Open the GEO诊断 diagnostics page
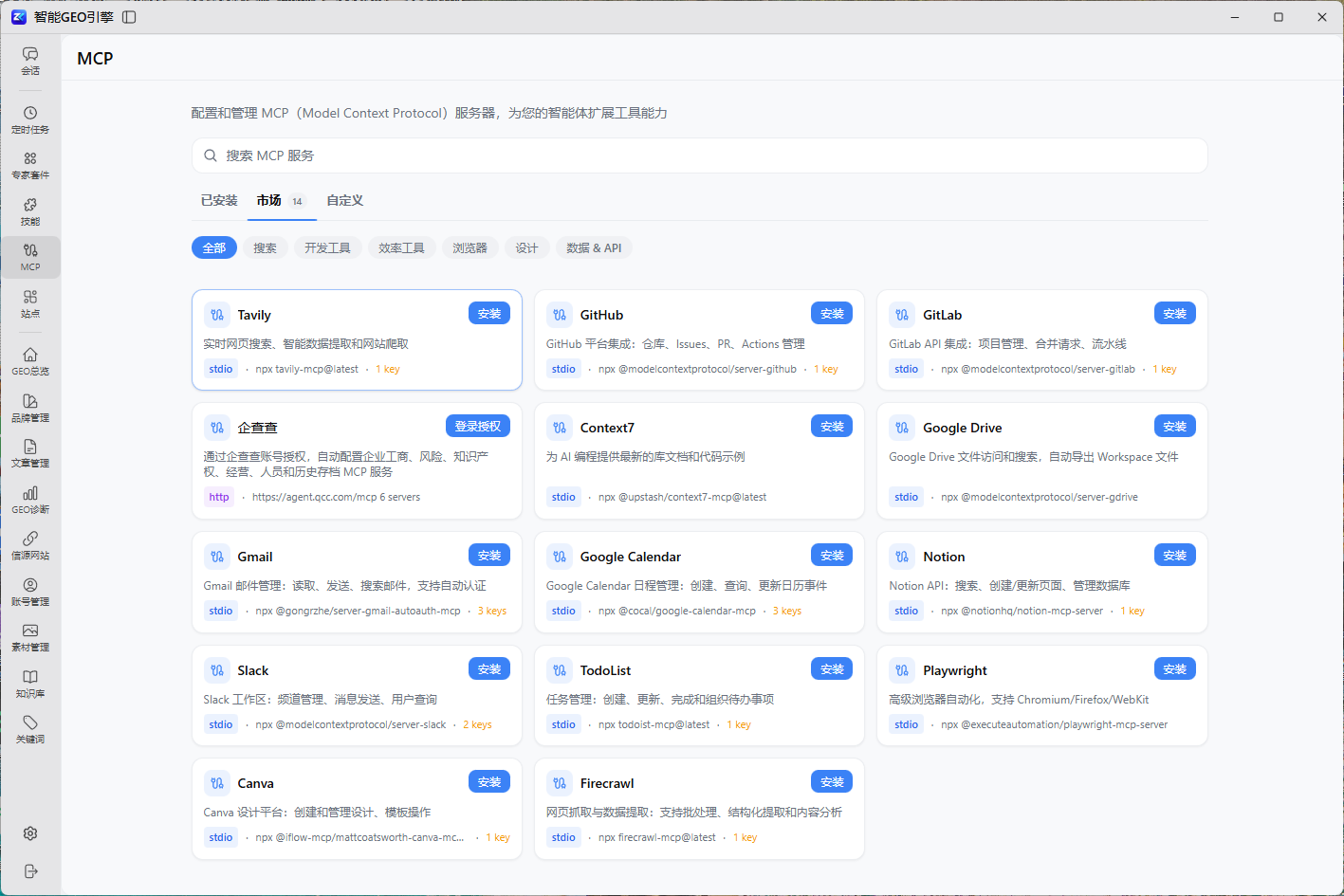The width and height of the screenshot is (1344, 896). point(30,500)
